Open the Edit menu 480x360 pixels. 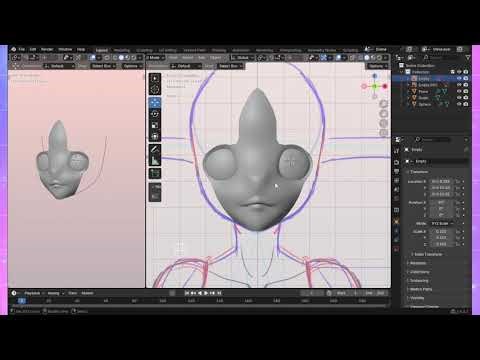coord(33,49)
